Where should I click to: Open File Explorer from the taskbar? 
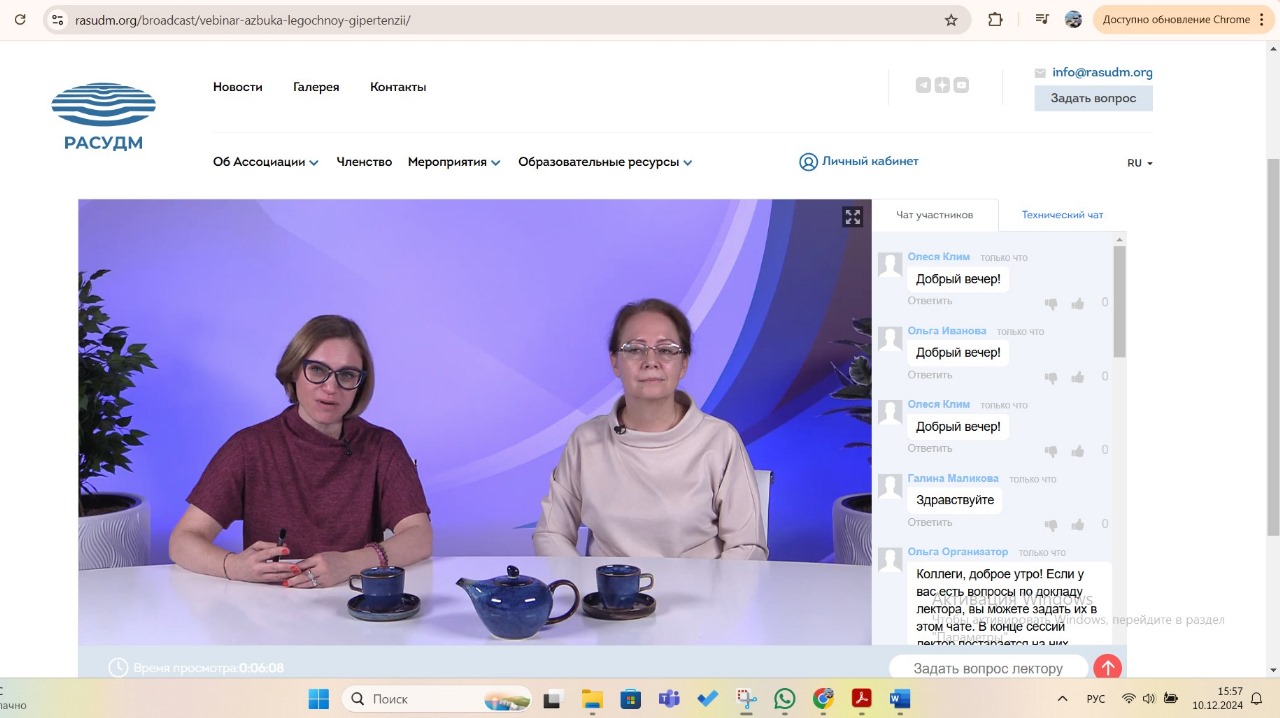pos(592,699)
